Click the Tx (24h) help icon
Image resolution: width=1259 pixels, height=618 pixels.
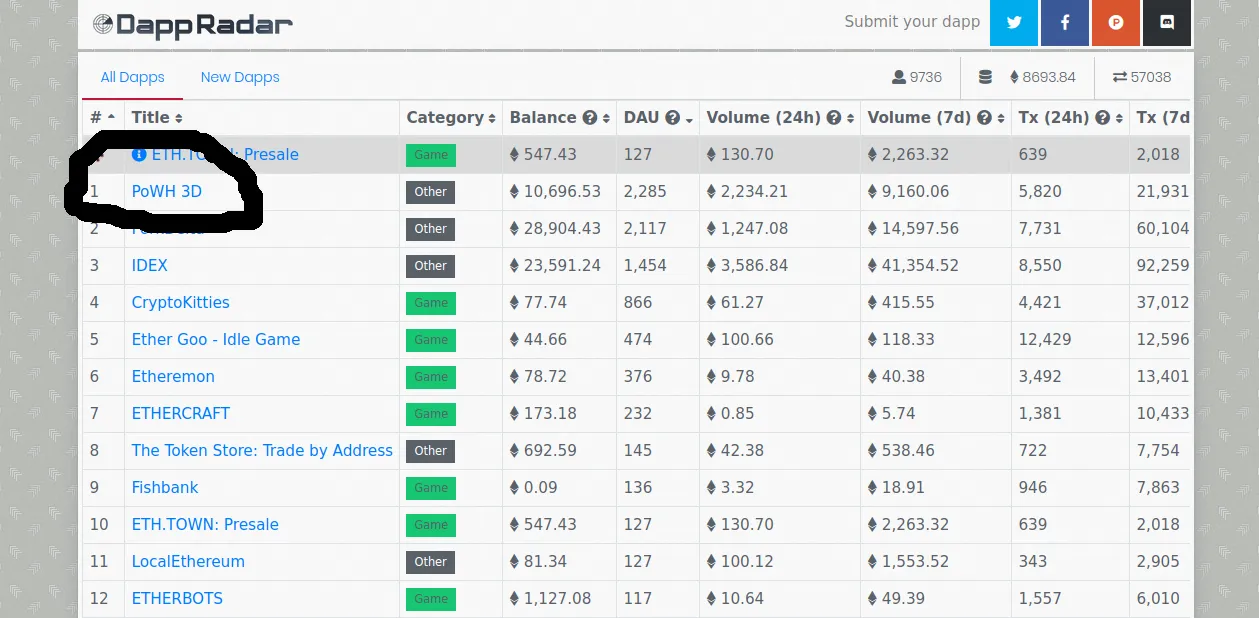(x=1102, y=118)
